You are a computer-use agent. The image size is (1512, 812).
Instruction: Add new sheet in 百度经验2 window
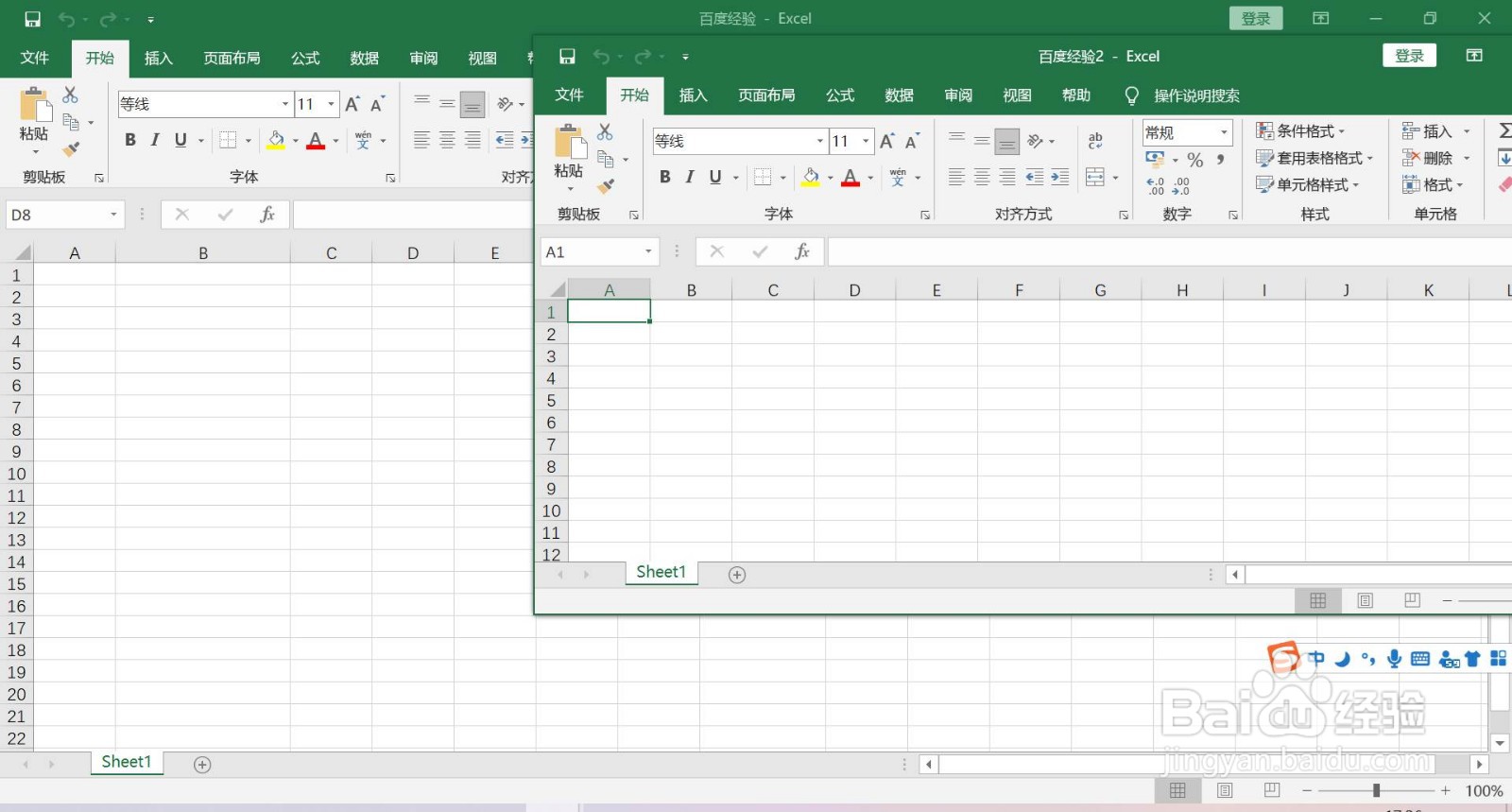click(x=737, y=575)
